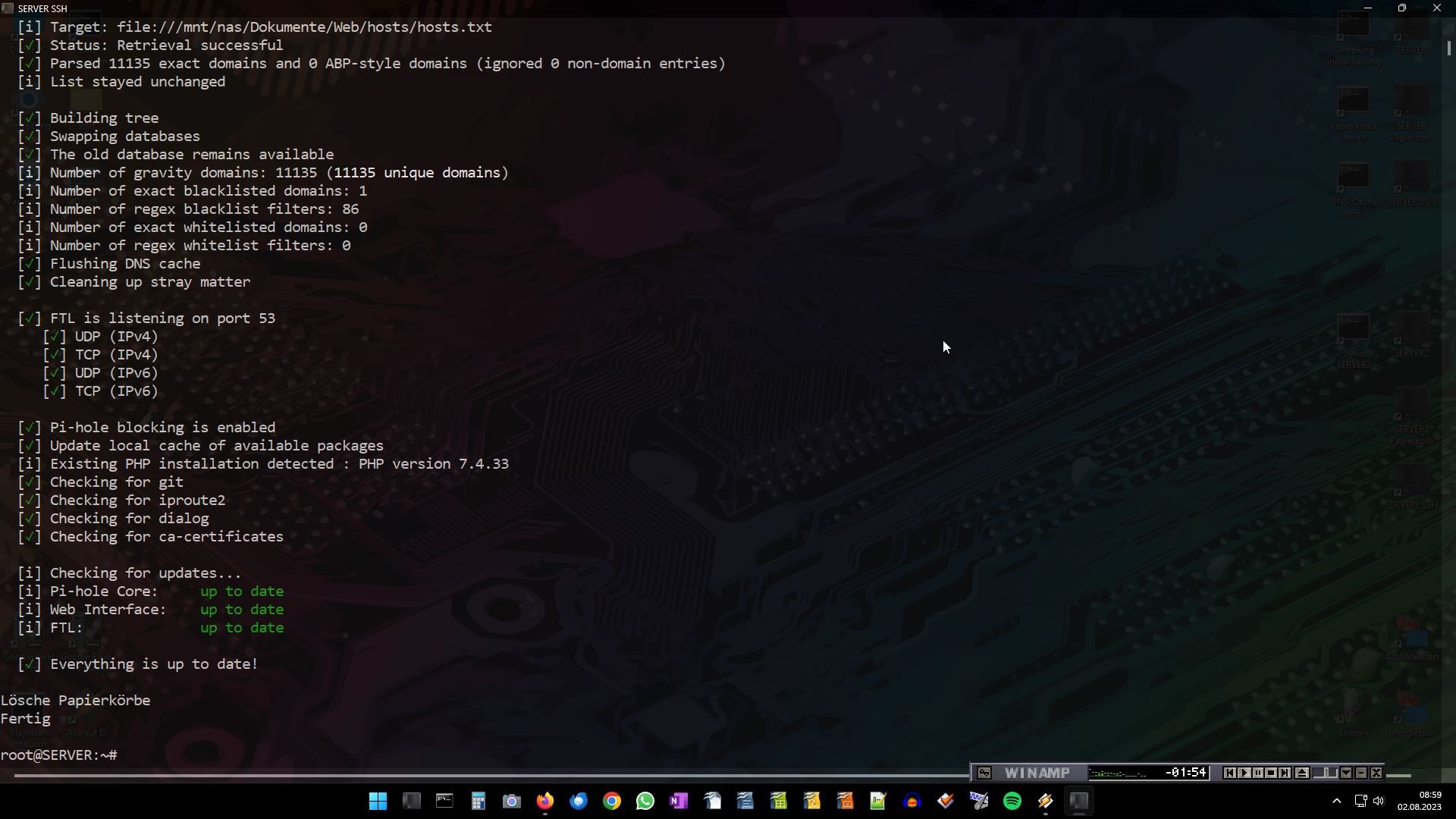
Task: Go to previous Winamp track
Action: (1229, 773)
